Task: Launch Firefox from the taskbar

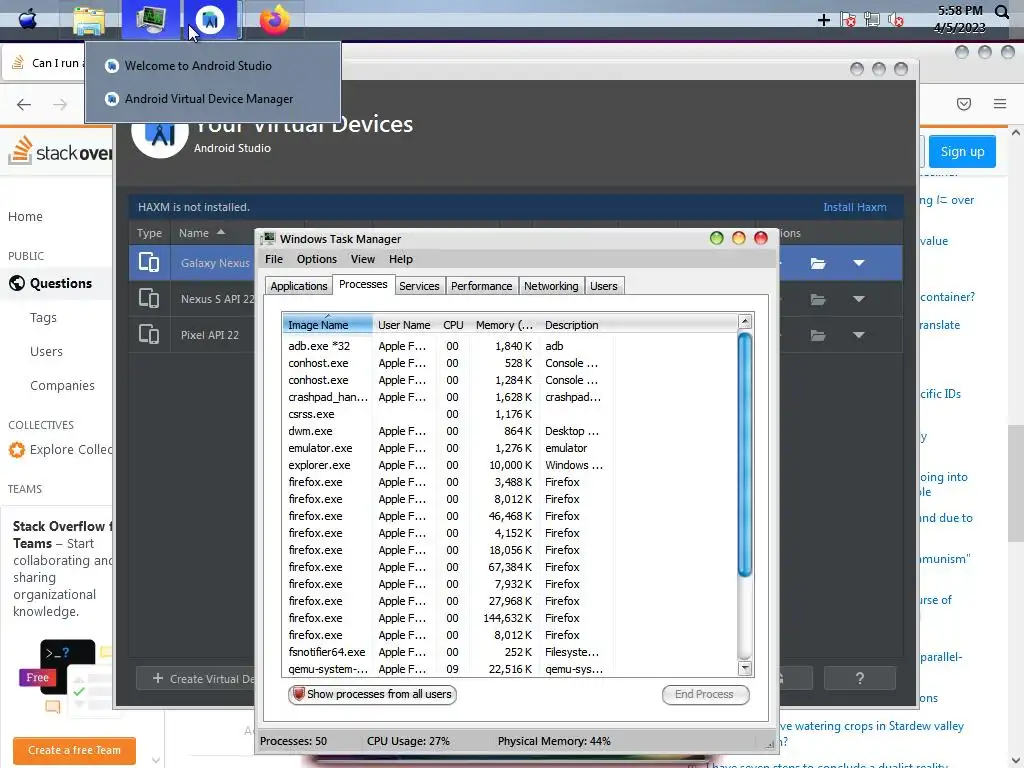Action: click(274, 20)
